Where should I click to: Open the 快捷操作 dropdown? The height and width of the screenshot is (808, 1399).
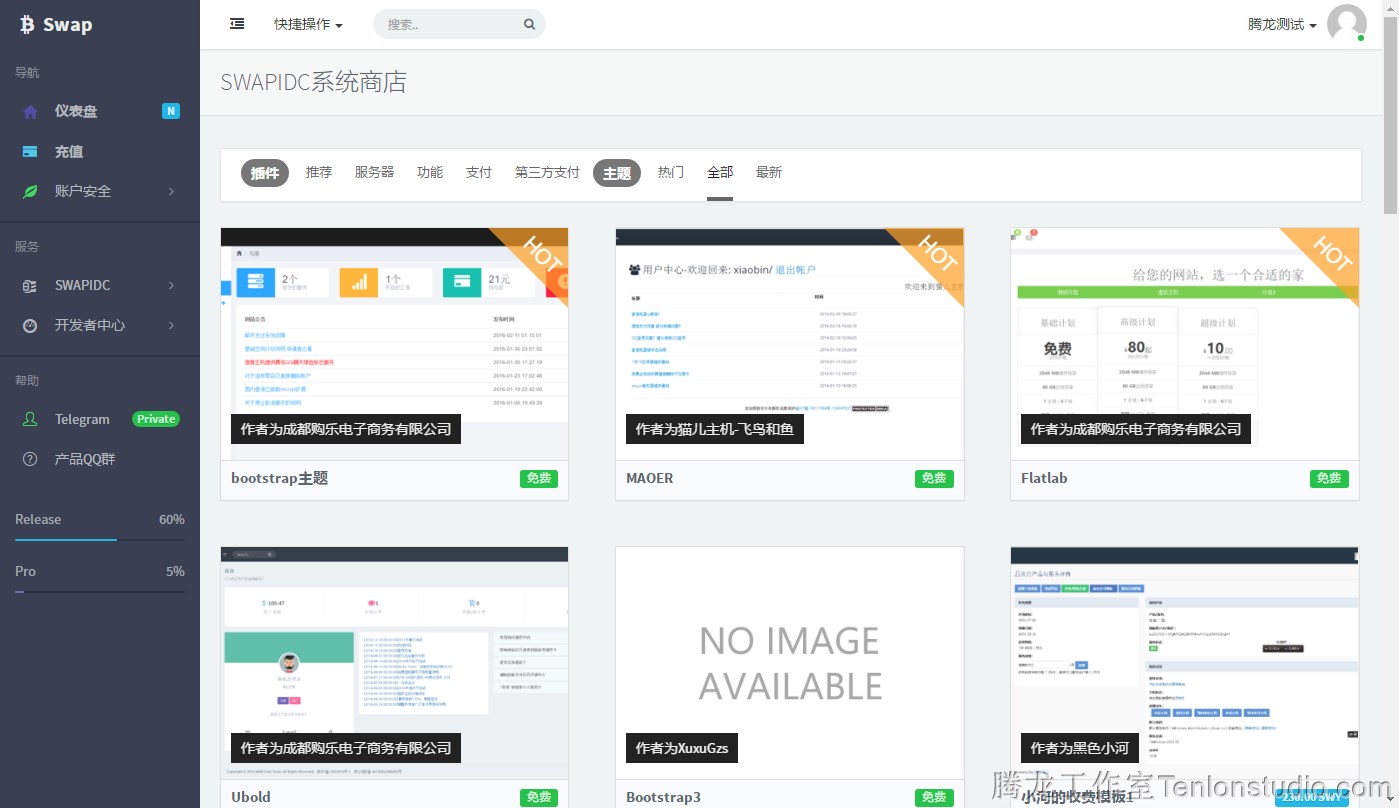[308, 24]
